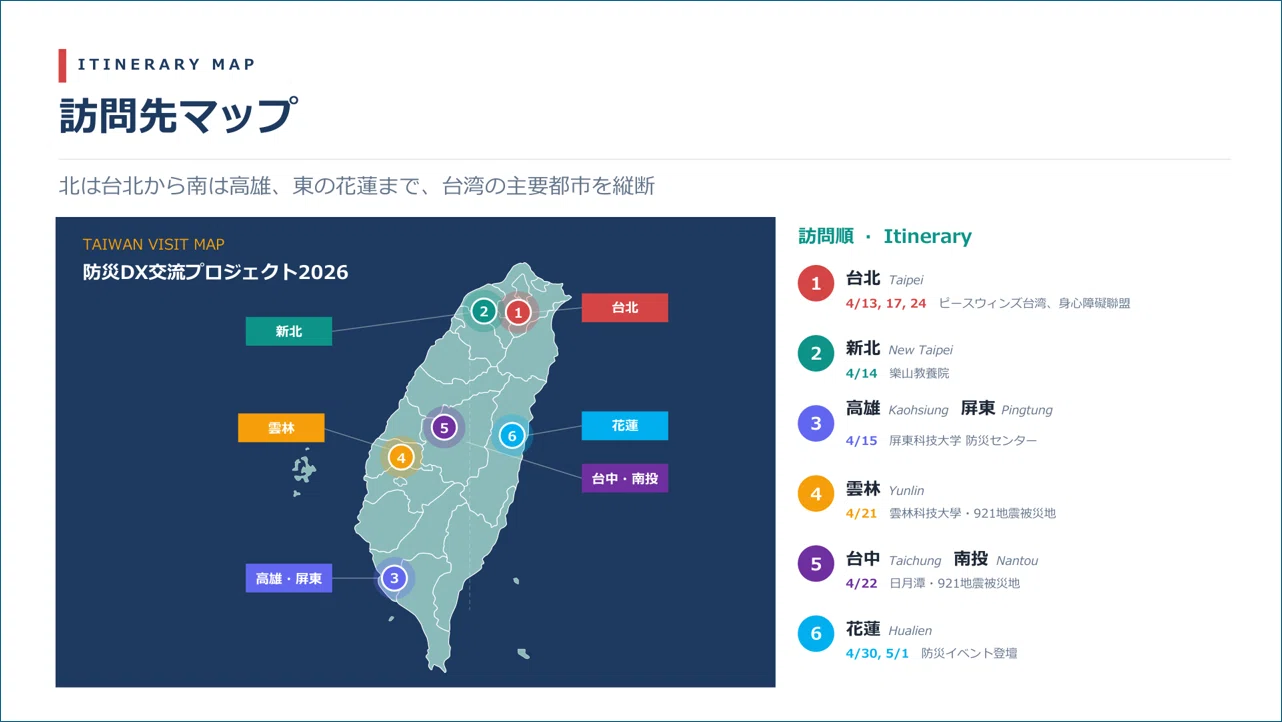Click text 雲林科技大學・921地震被災地

972,513
